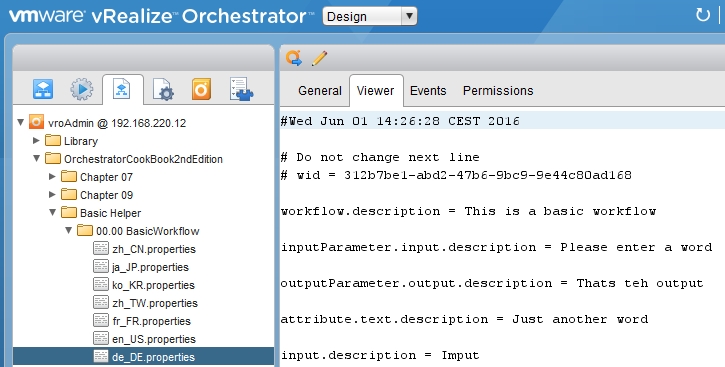
Task: Expand the Library folder
Action: pyautogui.click(x=36, y=140)
